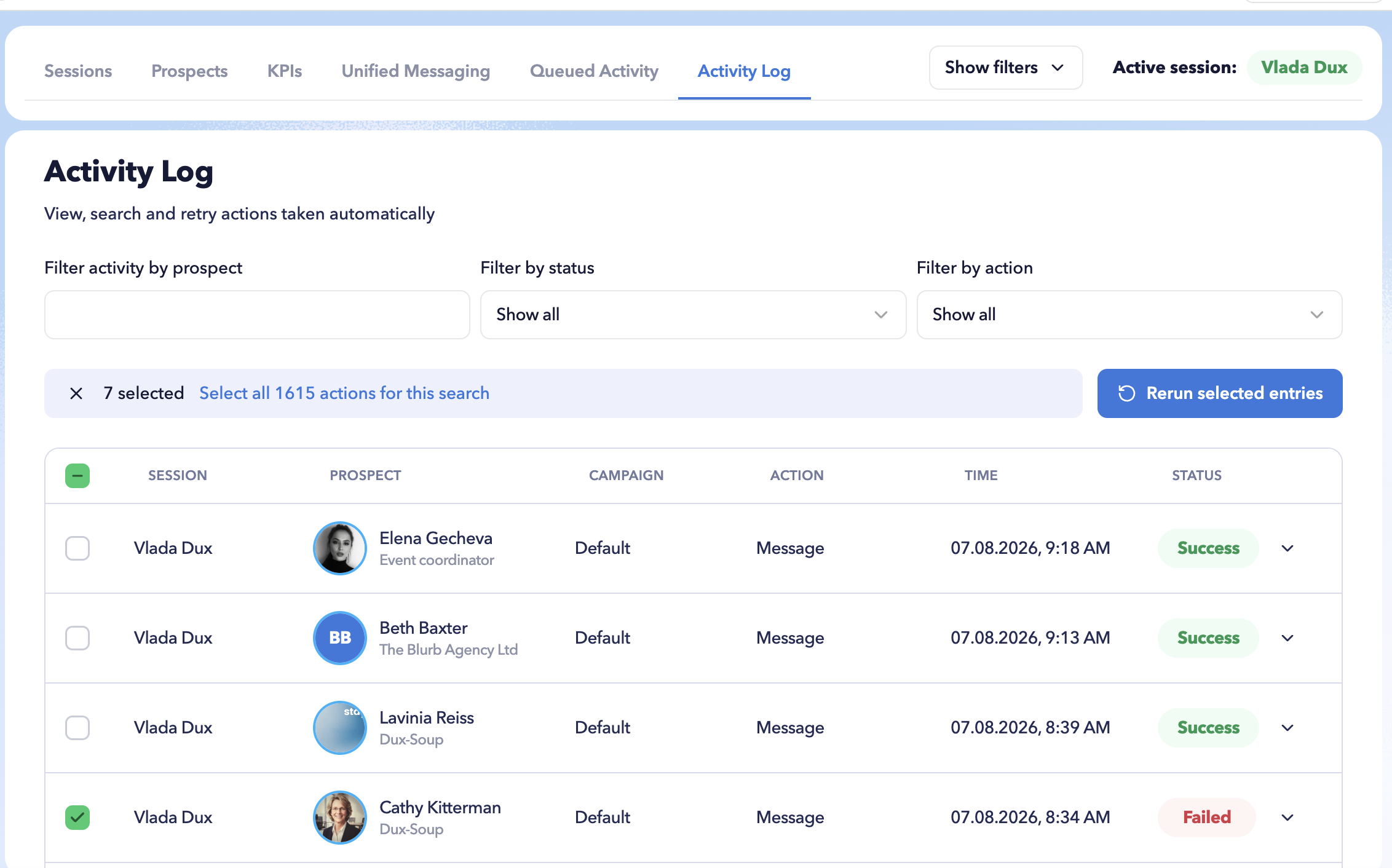Click Success status for Beth Baxter
This screenshot has height=868, width=1392.
tap(1208, 638)
